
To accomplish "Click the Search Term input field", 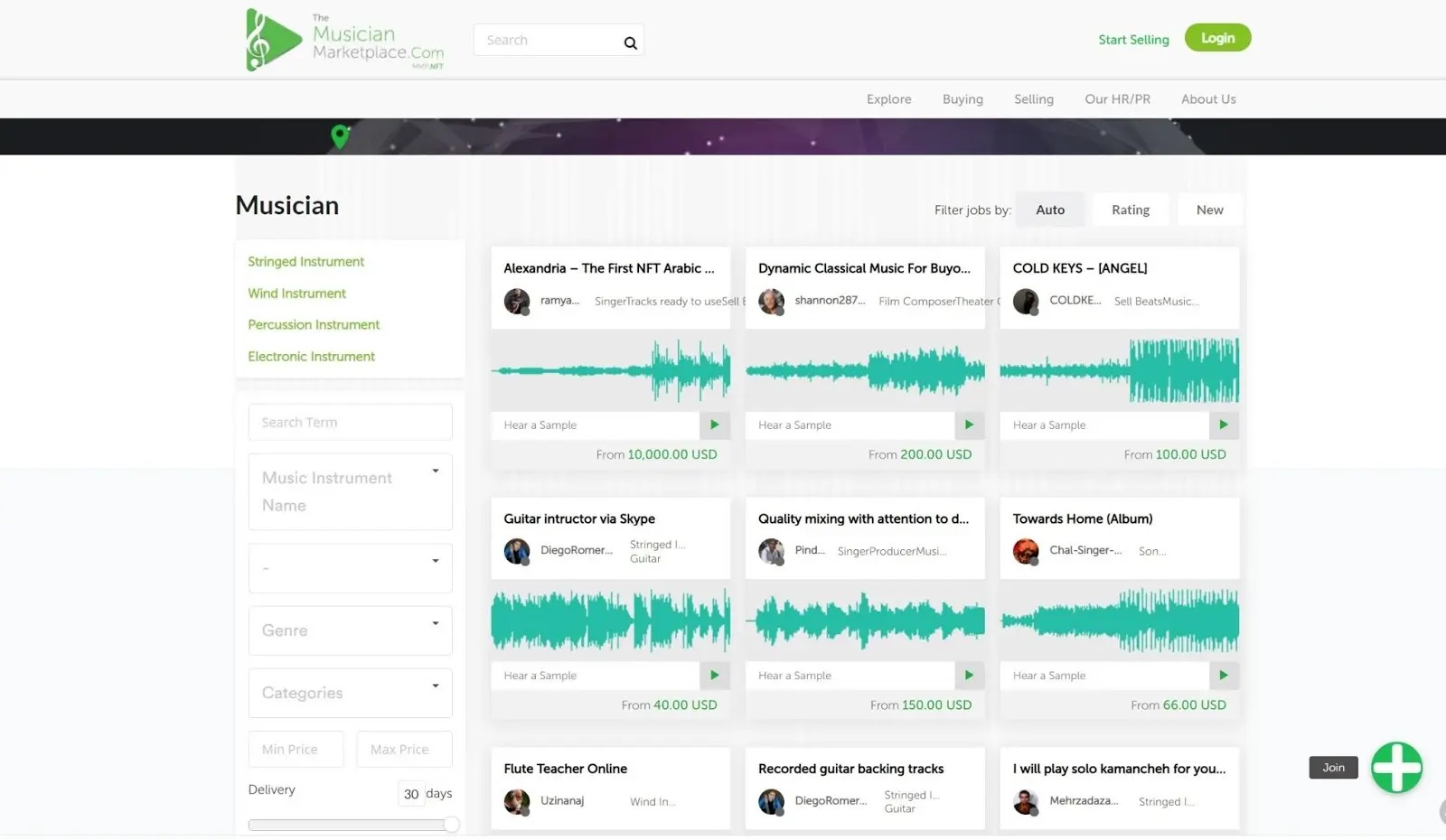I will pos(350,421).
